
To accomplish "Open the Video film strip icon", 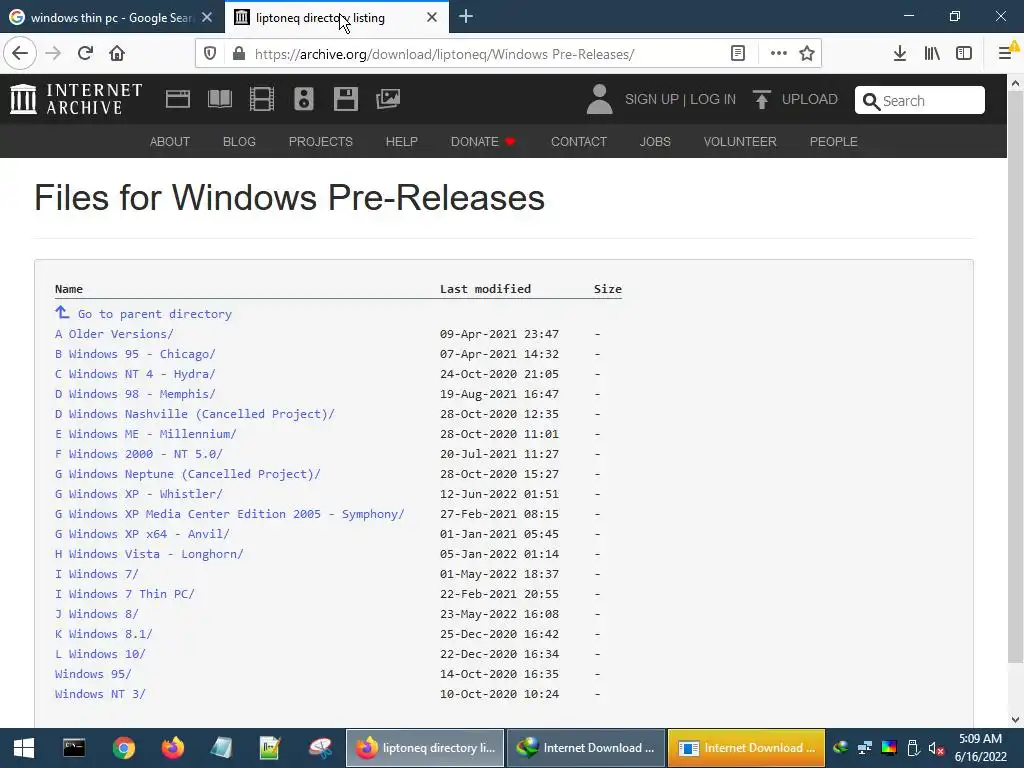I will coord(262,99).
